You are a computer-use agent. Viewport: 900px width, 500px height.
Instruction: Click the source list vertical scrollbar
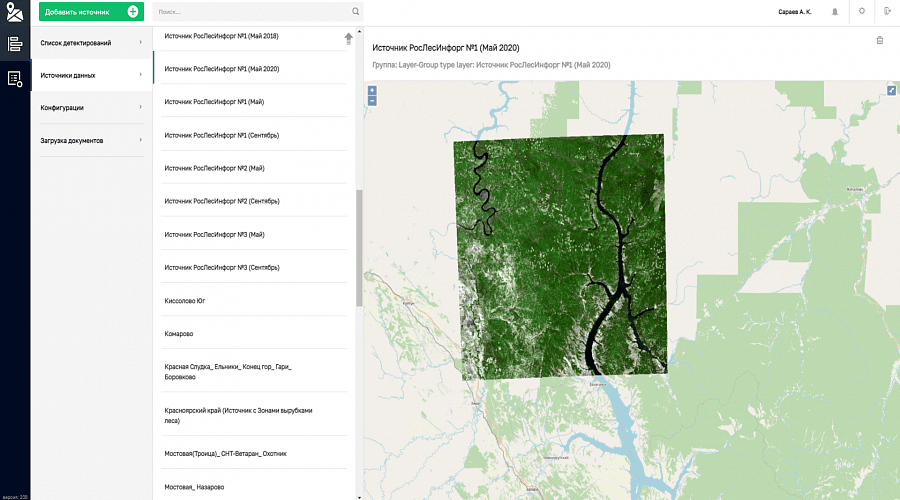coord(359,245)
